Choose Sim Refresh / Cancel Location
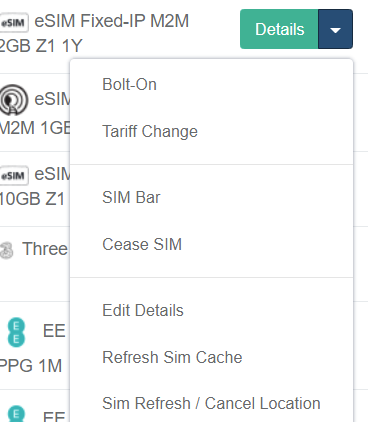Viewport: 368px width, 422px height. coord(211,403)
